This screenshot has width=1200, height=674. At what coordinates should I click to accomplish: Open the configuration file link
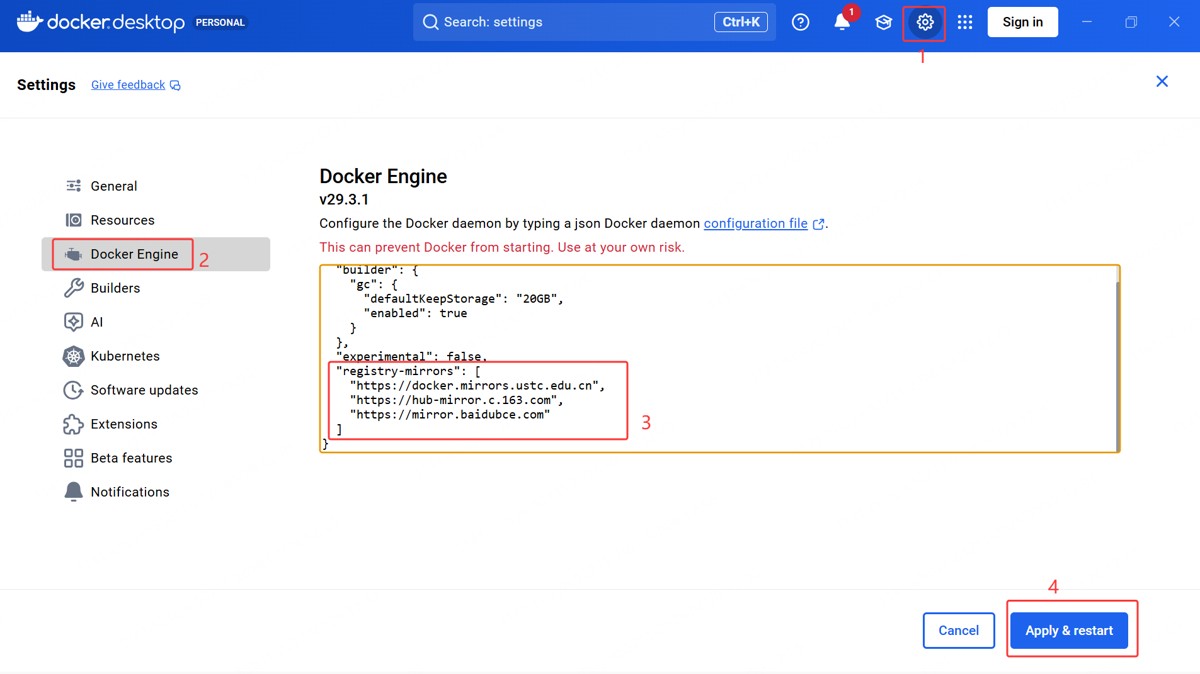pos(755,224)
